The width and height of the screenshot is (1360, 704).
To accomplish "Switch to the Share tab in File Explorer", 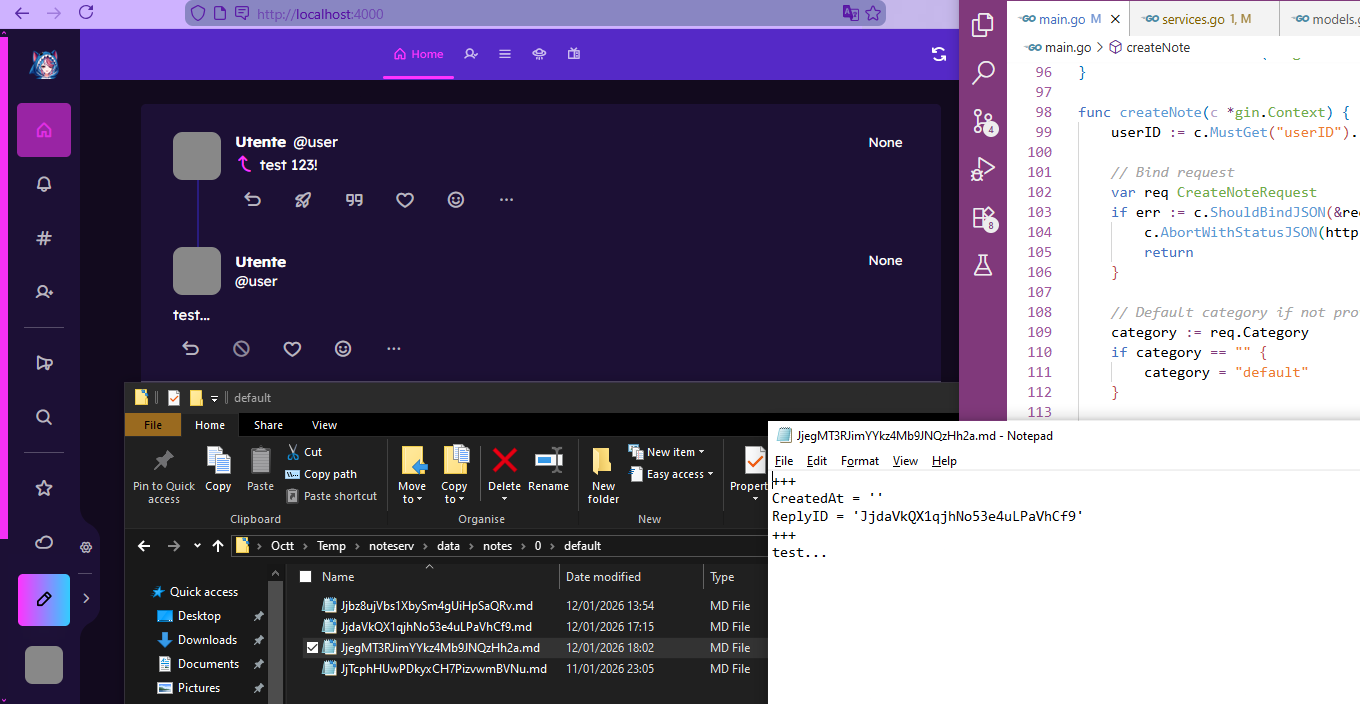I will tap(267, 424).
